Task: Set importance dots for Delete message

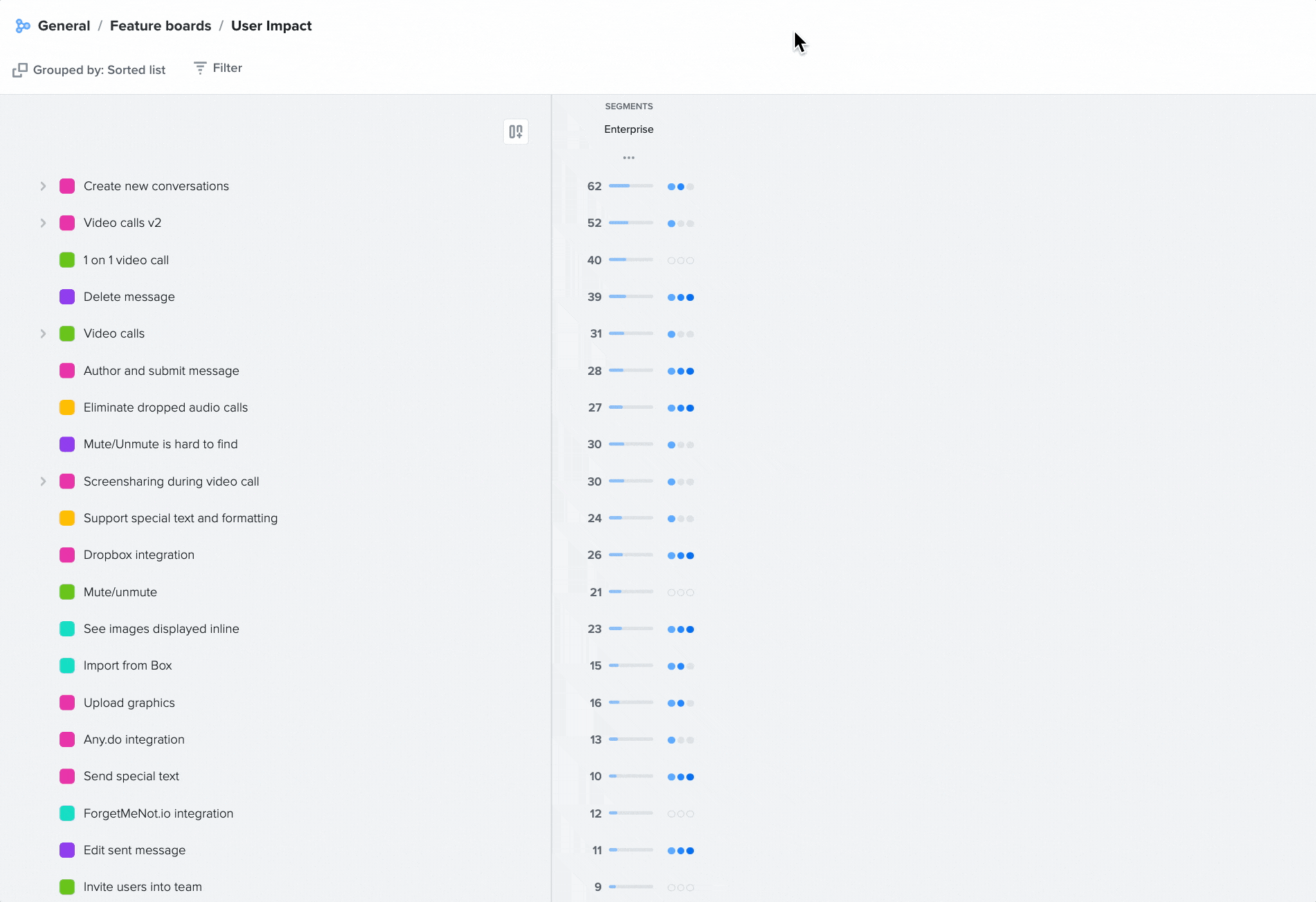Action: click(681, 297)
